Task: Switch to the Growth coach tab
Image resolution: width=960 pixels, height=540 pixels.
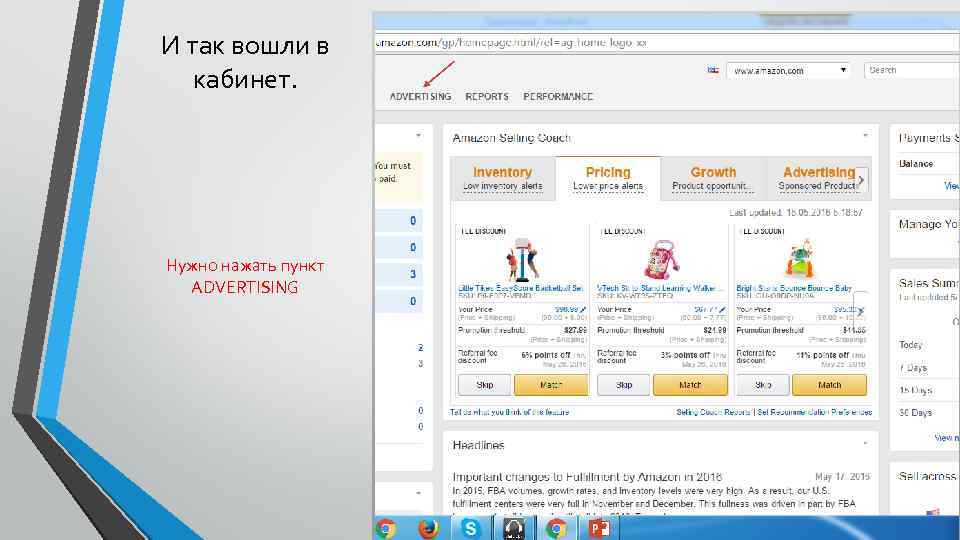Action: click(x=713, y=178)
